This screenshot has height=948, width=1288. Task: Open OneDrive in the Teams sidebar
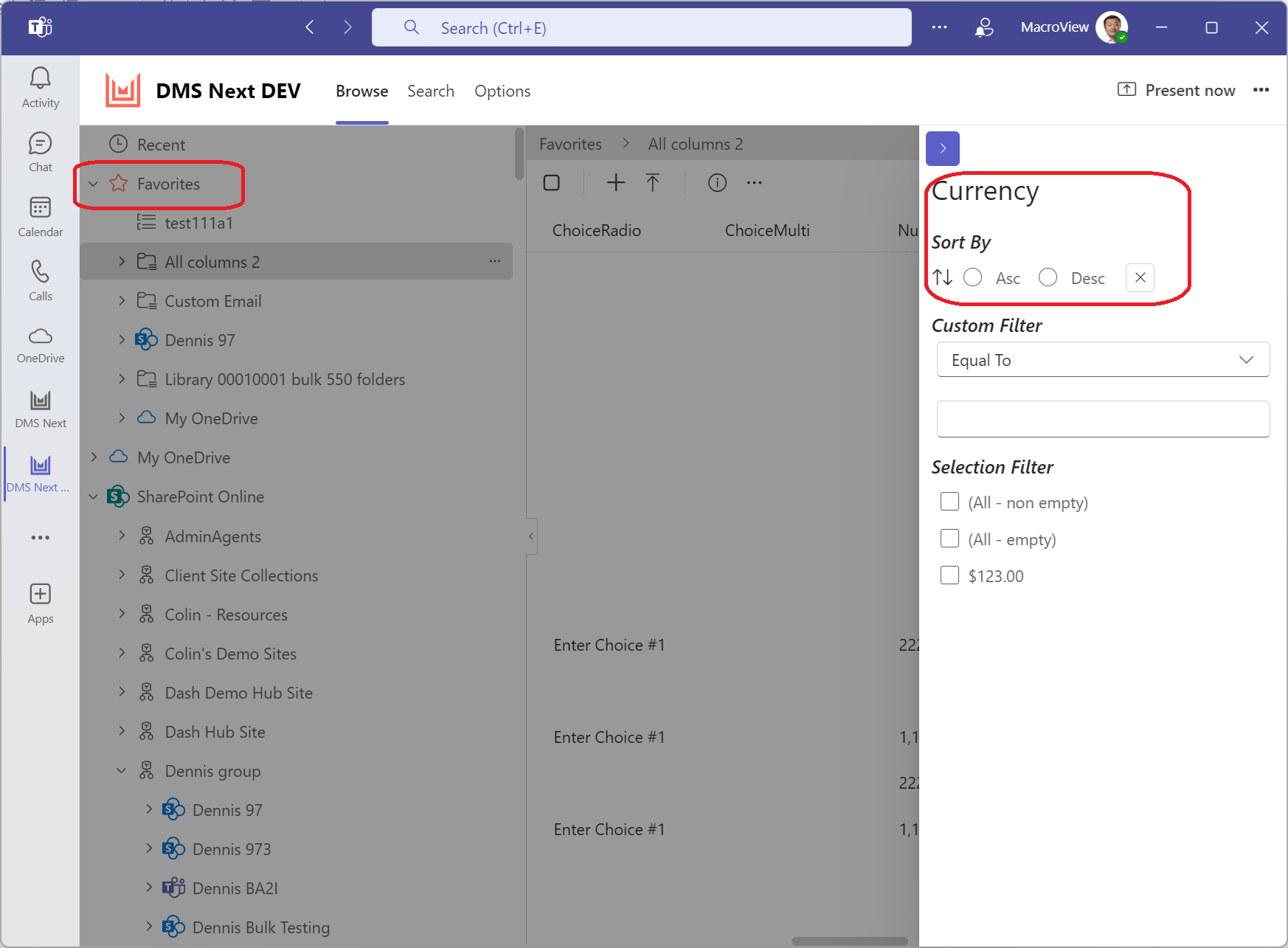tap(41, 345)
